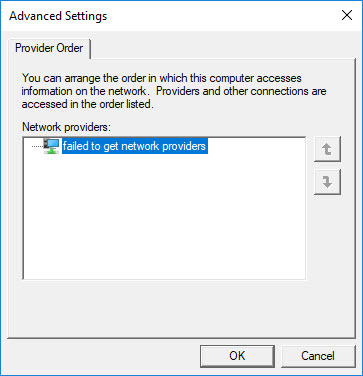The image size is (363, 376).
Task: Close the Advanced Settings dialog with X
Action: 347,15
